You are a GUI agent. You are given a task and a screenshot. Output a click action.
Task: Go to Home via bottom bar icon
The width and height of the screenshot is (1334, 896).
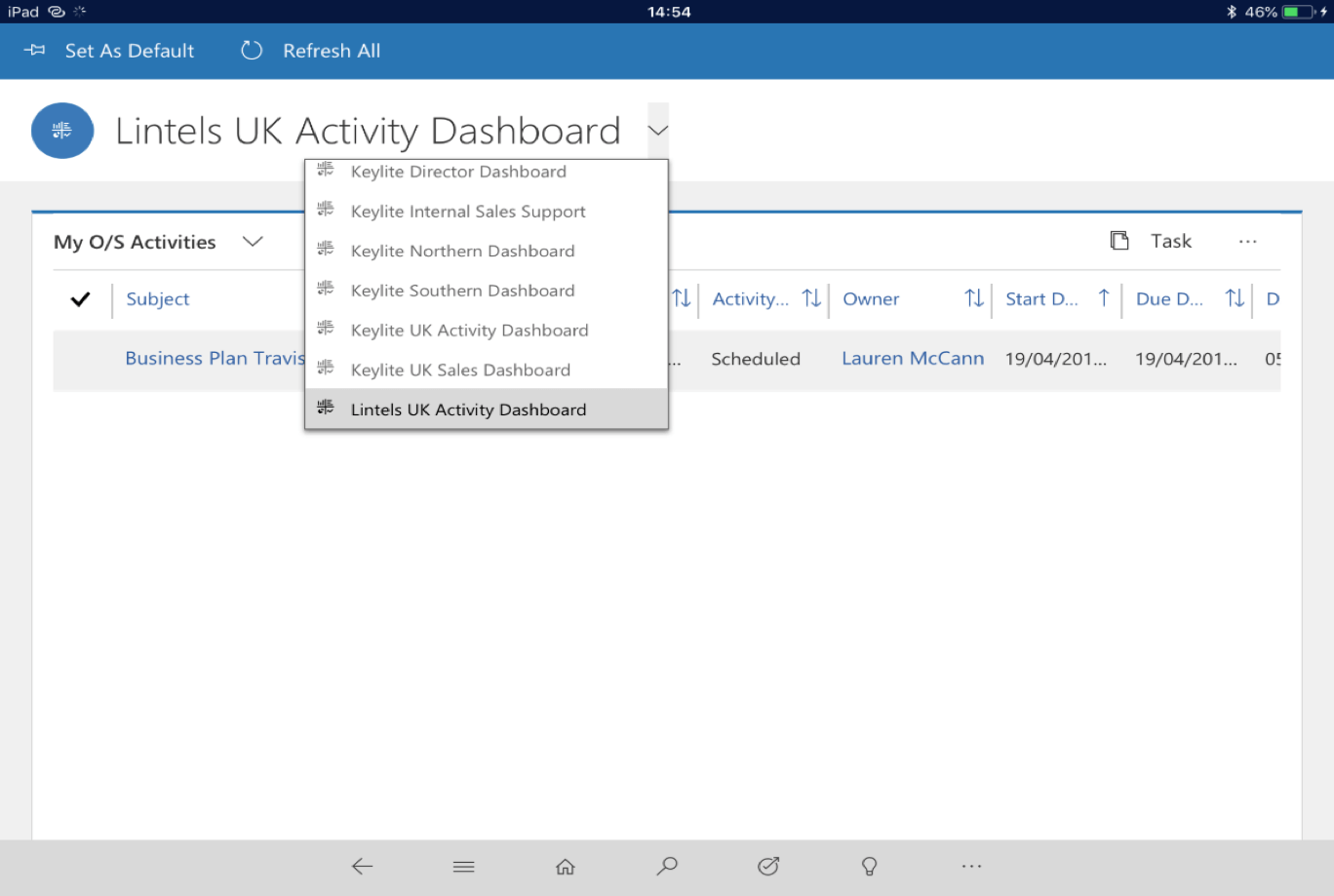tap(566, 866)
